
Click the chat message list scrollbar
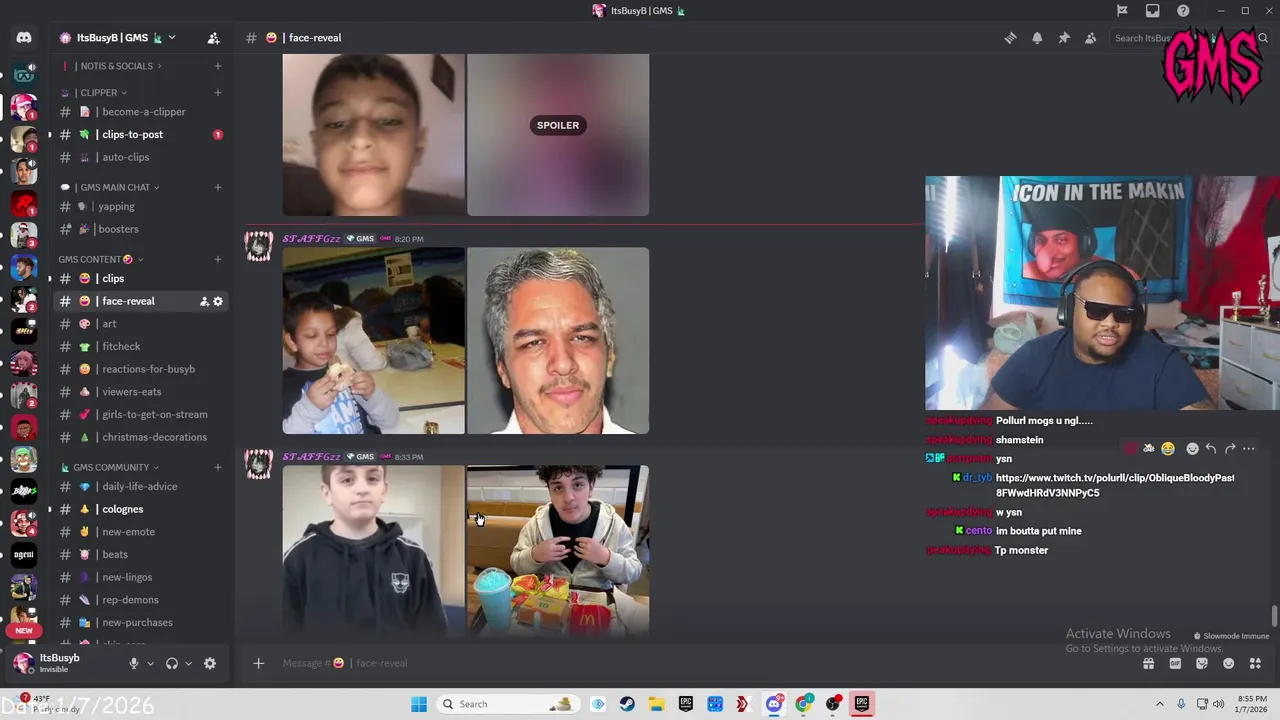click(1274, 616)
